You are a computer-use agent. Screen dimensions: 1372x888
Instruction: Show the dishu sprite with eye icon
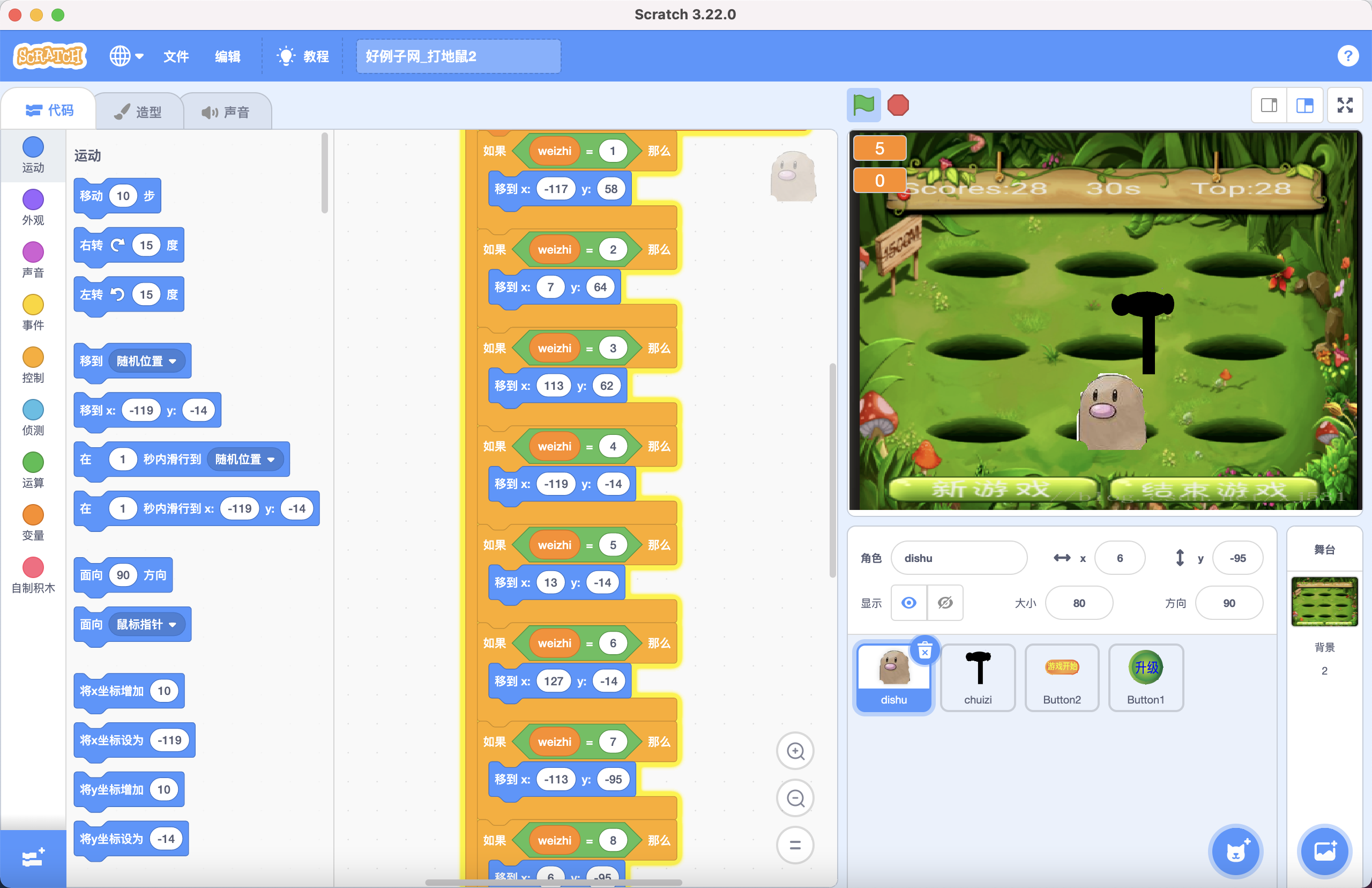[909, 603]
